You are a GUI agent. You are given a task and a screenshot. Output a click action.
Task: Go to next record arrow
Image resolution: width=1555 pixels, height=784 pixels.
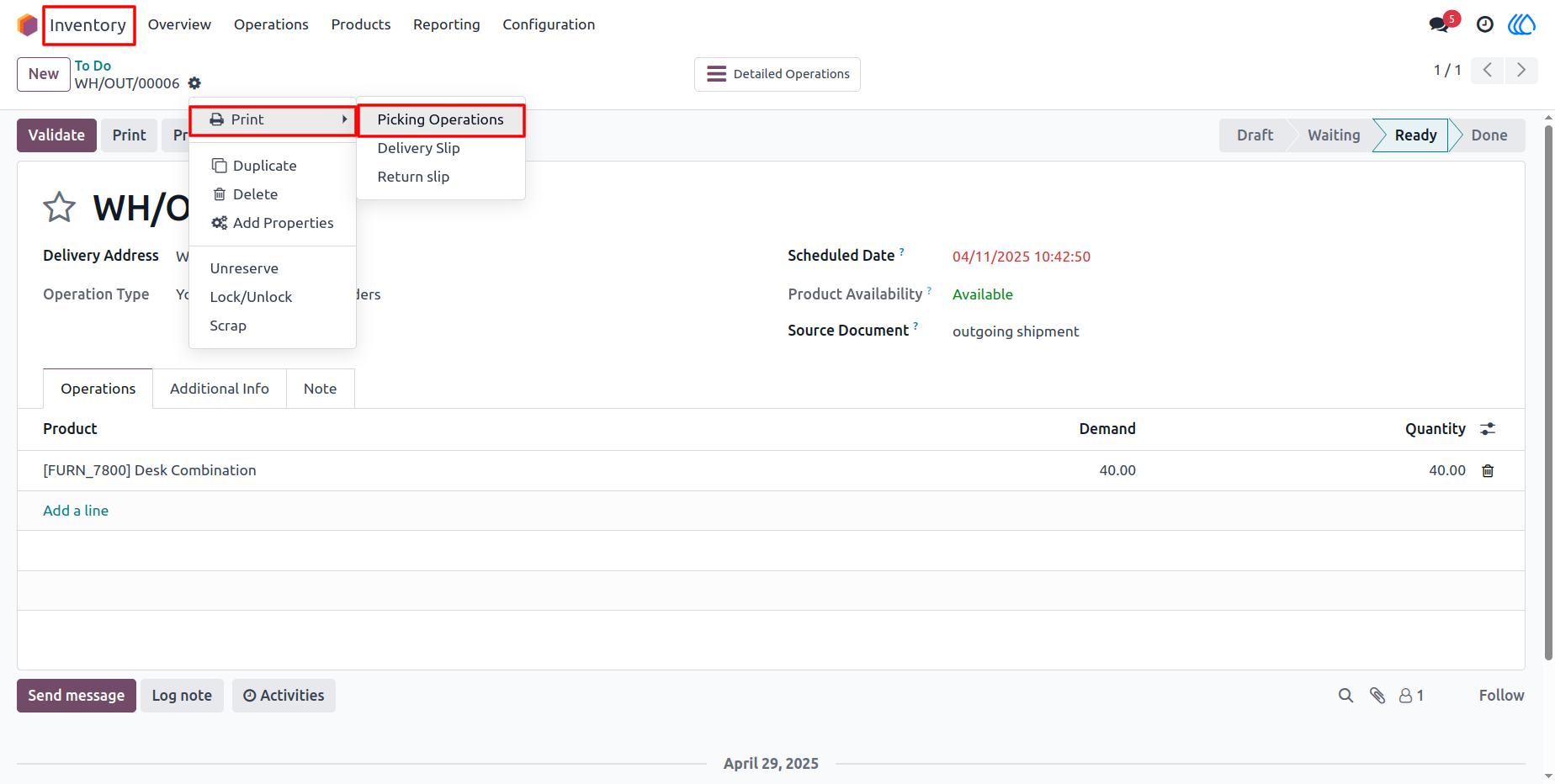1521,70
